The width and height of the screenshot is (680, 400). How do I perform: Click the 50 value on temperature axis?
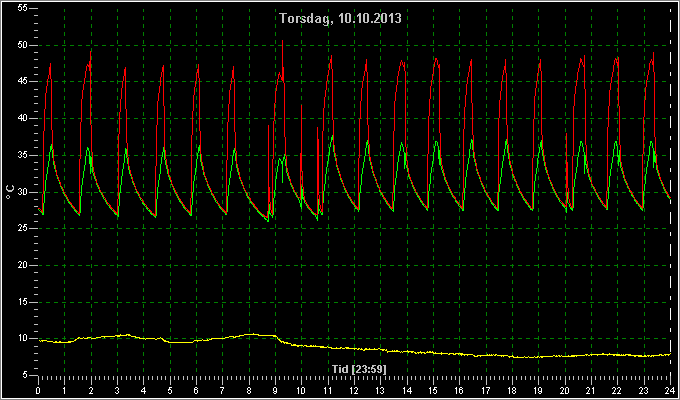tap(23, 45)
